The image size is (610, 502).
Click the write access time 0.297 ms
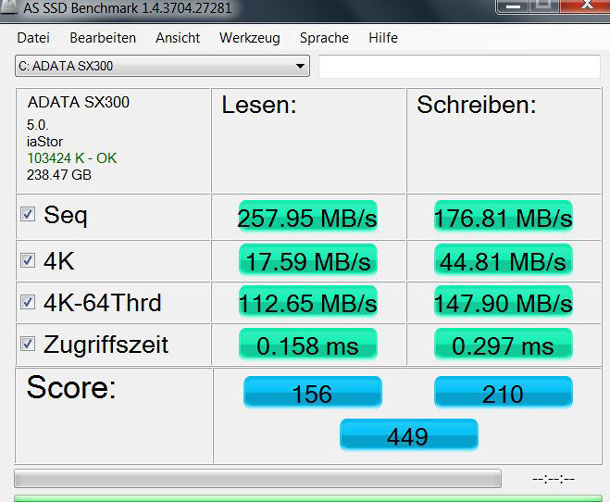point(503,344)
